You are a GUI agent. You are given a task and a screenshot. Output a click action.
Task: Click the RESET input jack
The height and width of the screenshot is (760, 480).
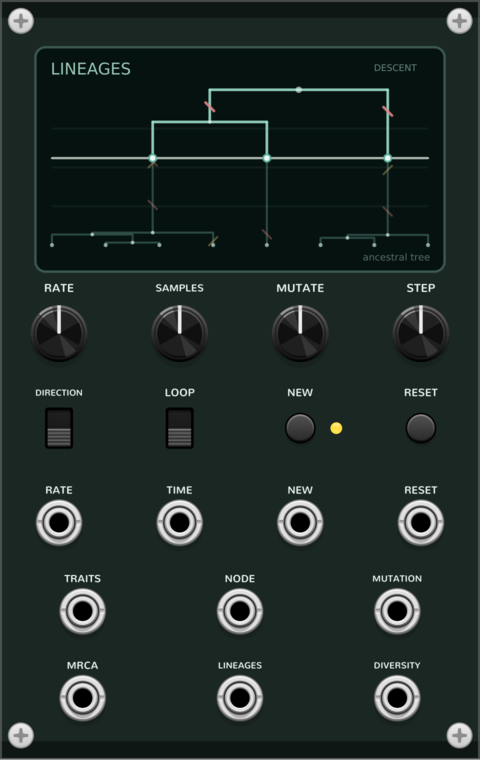pos(420,522)
